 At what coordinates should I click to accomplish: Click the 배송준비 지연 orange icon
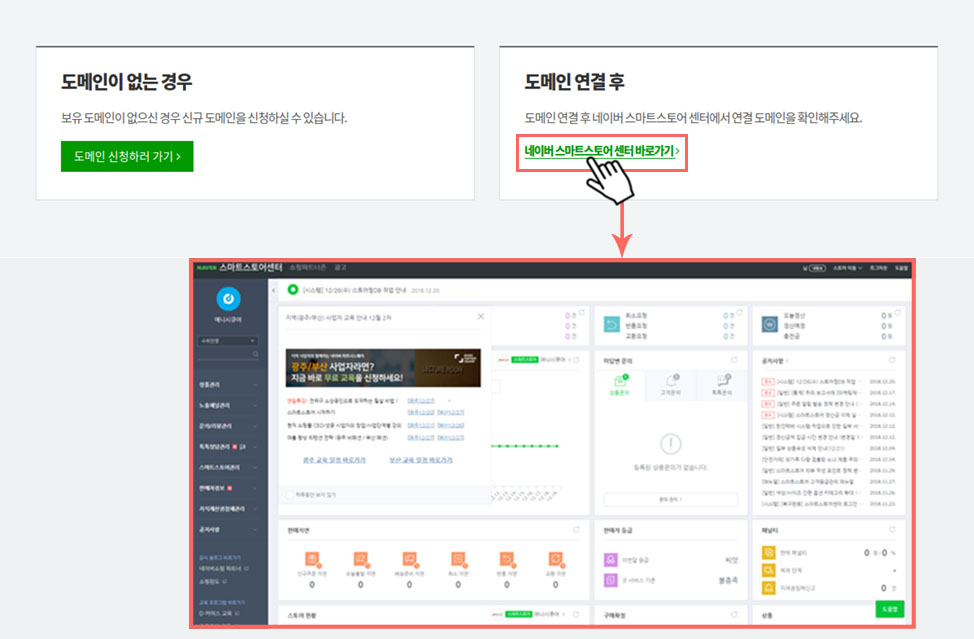[x=409, y=560]
